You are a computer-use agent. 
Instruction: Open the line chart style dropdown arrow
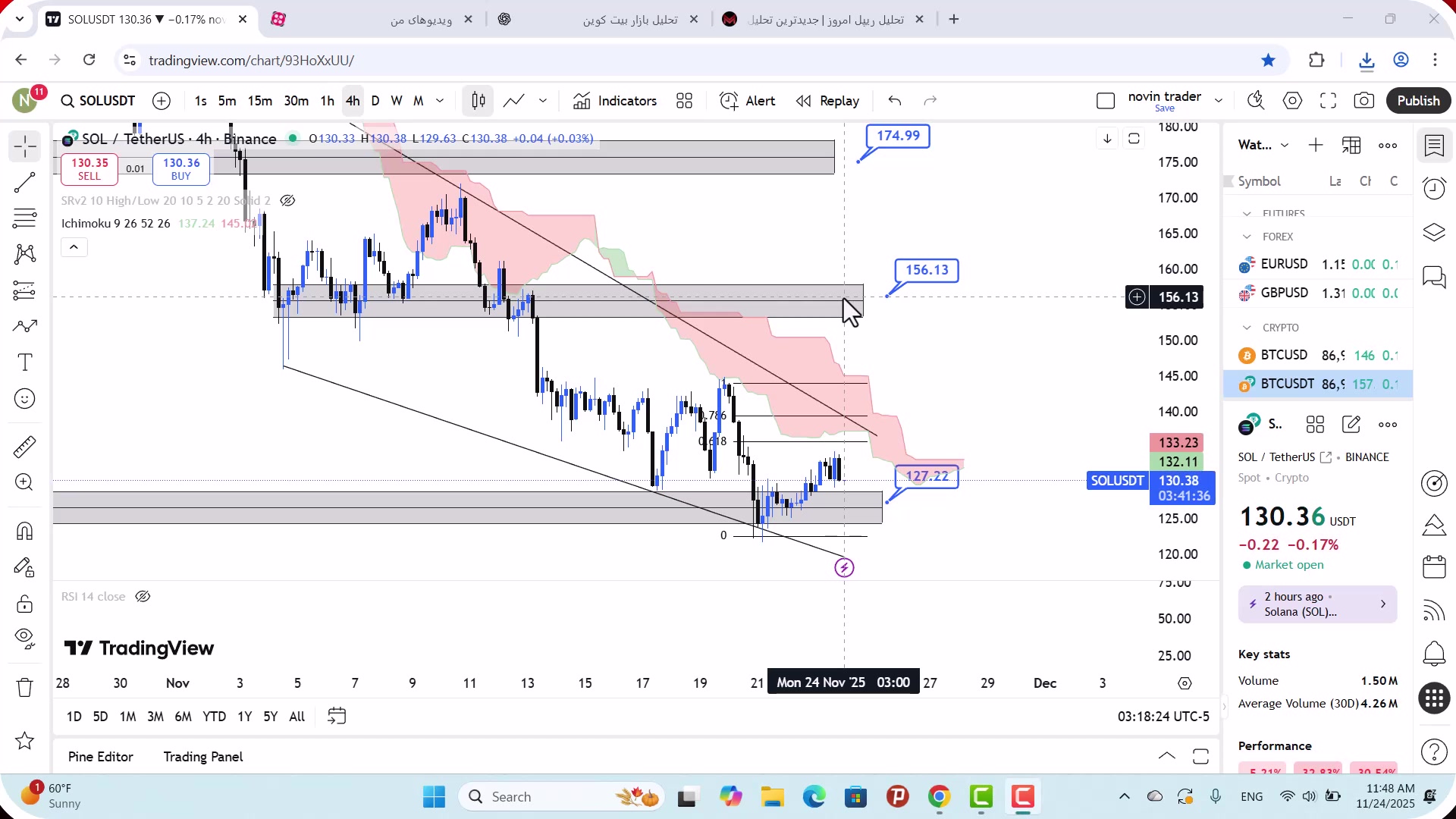tap(543, 101)
